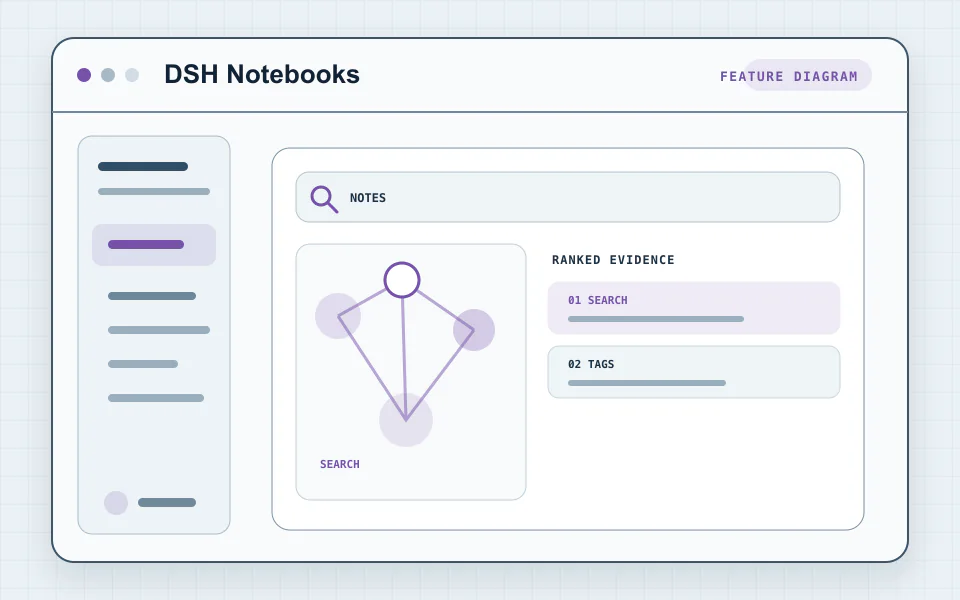Image resolution: width=960 pixels, height=600 pixels.
Task: Click the magnifying glass search icon
Action: tap(324, 199)
